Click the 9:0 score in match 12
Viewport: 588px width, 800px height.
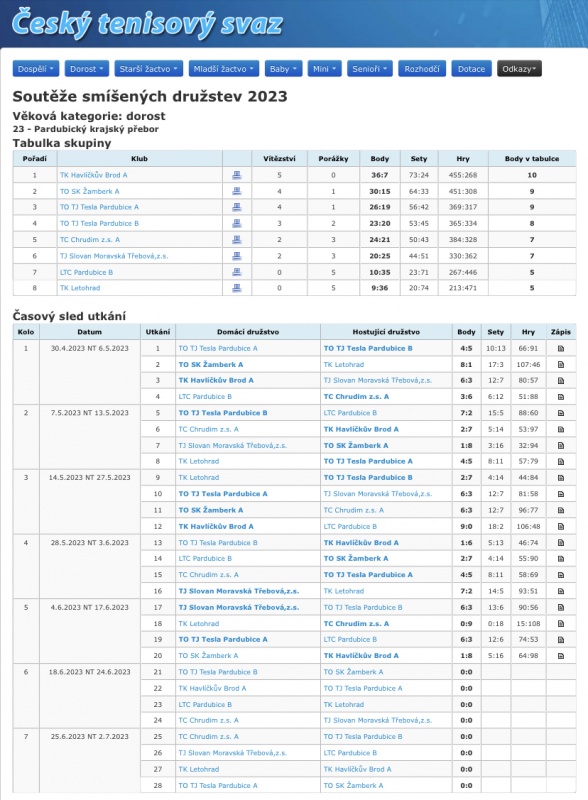tap(466, 527)
